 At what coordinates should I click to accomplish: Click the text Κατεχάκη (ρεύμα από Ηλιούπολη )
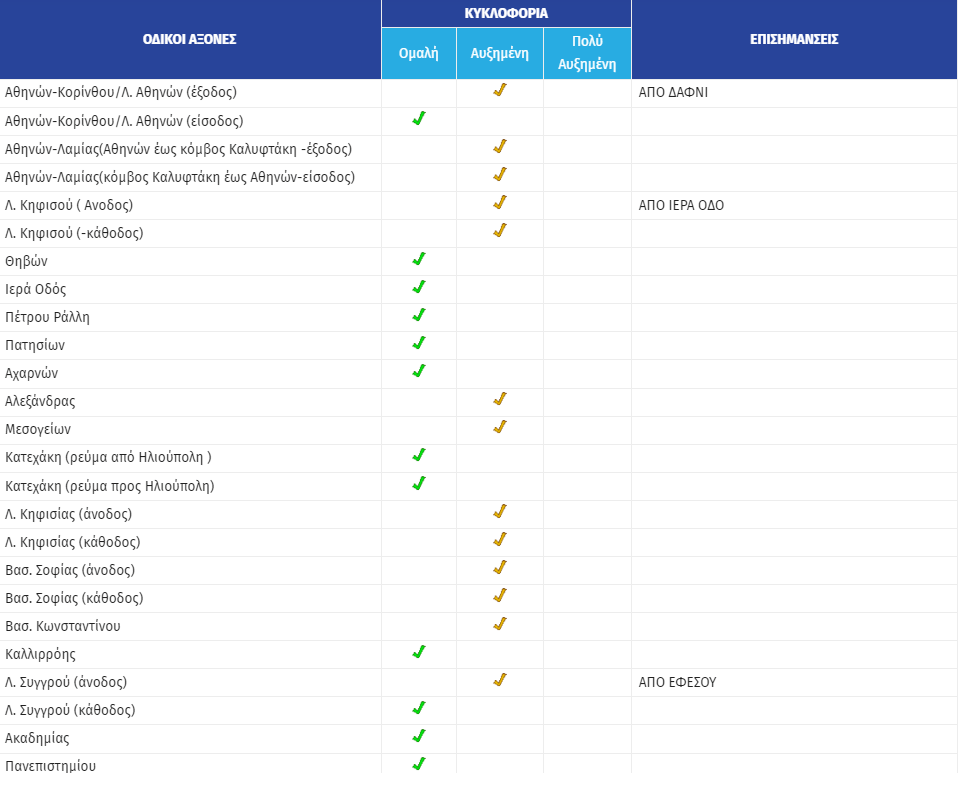tap(108, 458)
